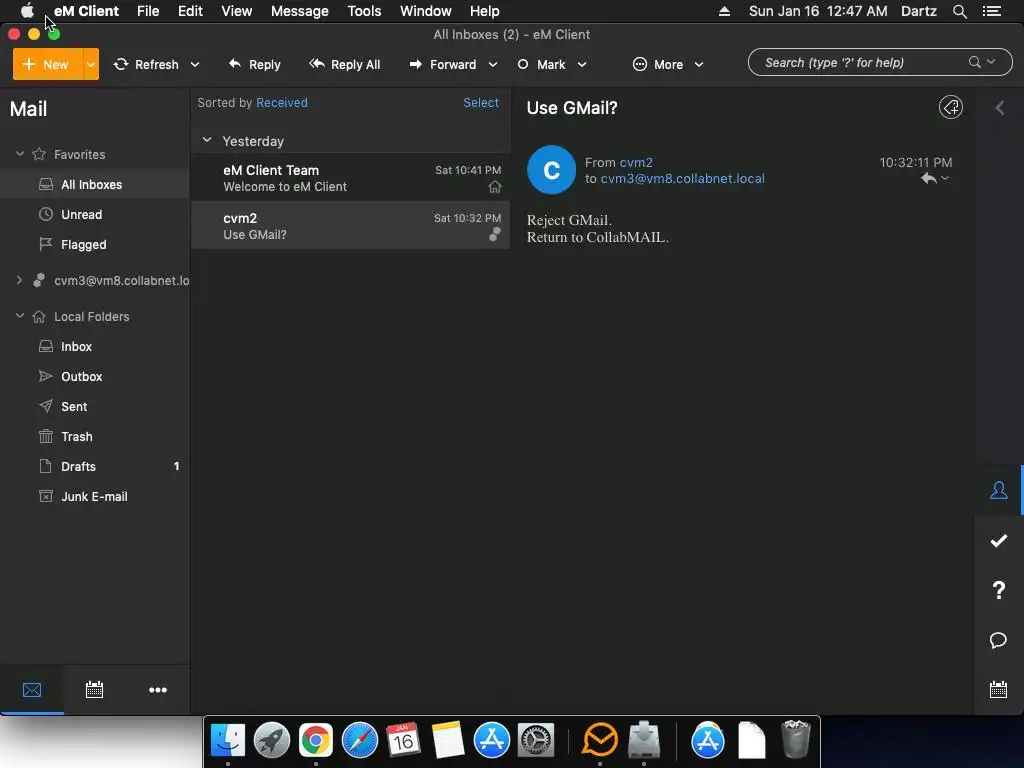Open the Chat bubble sidebar icon
This screenshot has width=1024, height=768.
[999, 640]
